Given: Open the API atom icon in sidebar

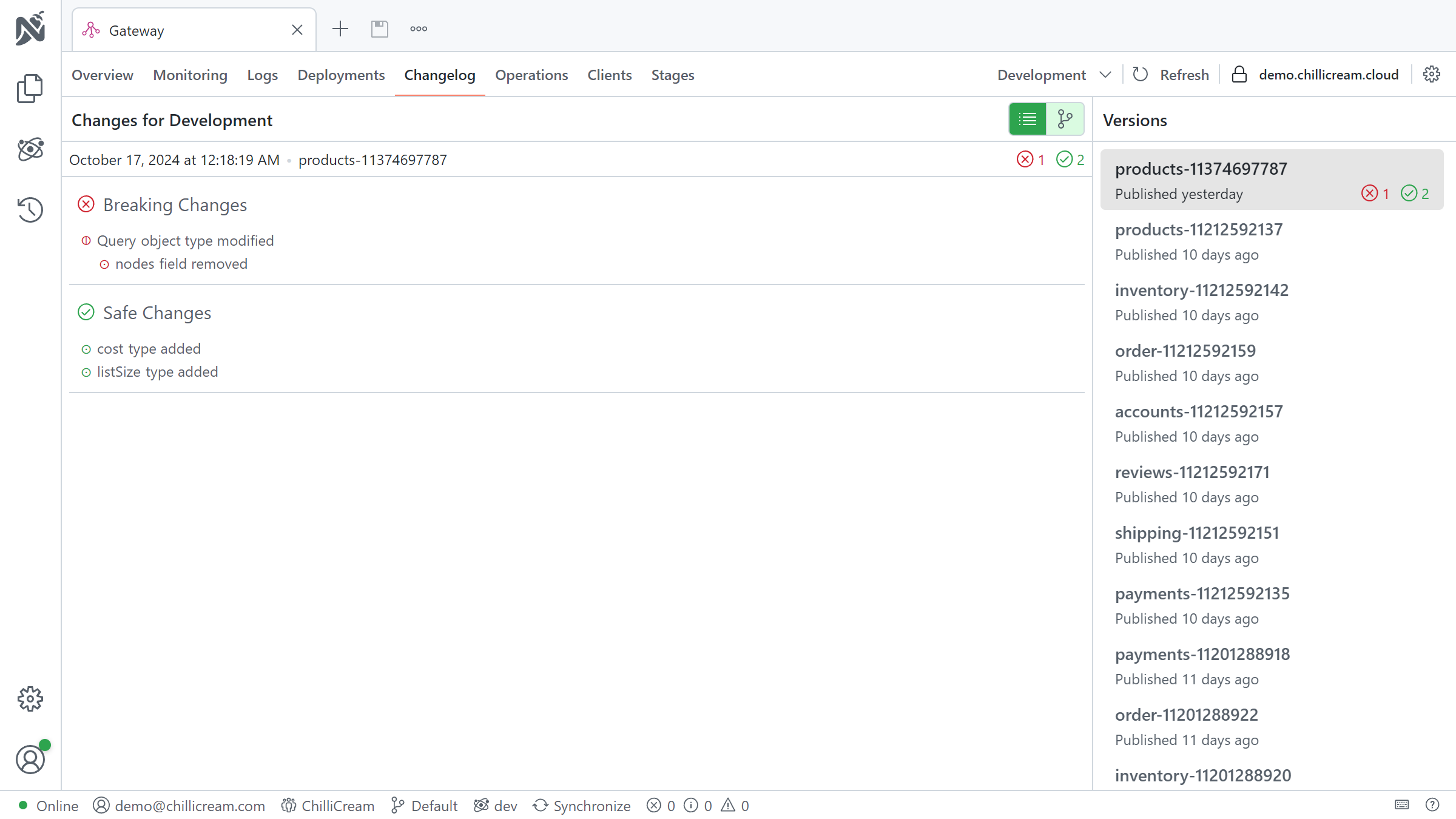Looking at the screenshot, I should pyautogui.click(x=30, y=149).
